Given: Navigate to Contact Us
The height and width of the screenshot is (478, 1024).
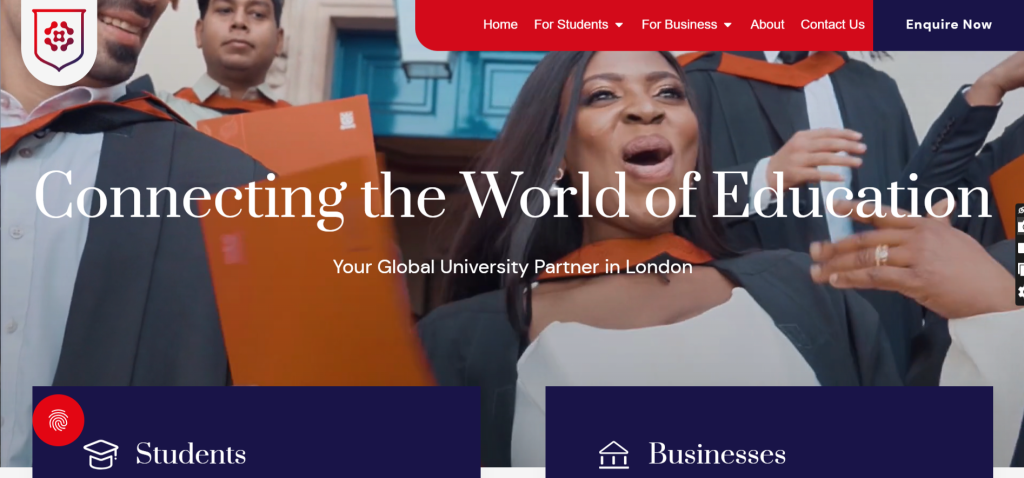Looking at the screenshot, I should pyautogui.click(x=833, y=25).
